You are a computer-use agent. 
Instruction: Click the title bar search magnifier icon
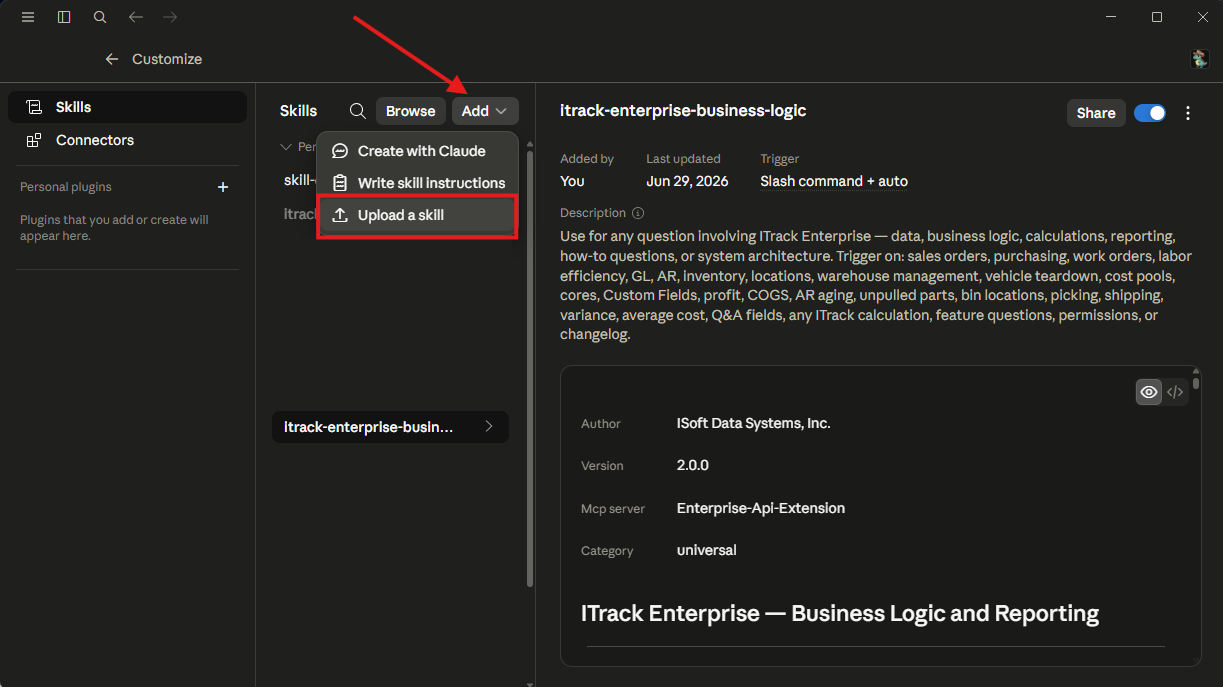coord(100,17)
